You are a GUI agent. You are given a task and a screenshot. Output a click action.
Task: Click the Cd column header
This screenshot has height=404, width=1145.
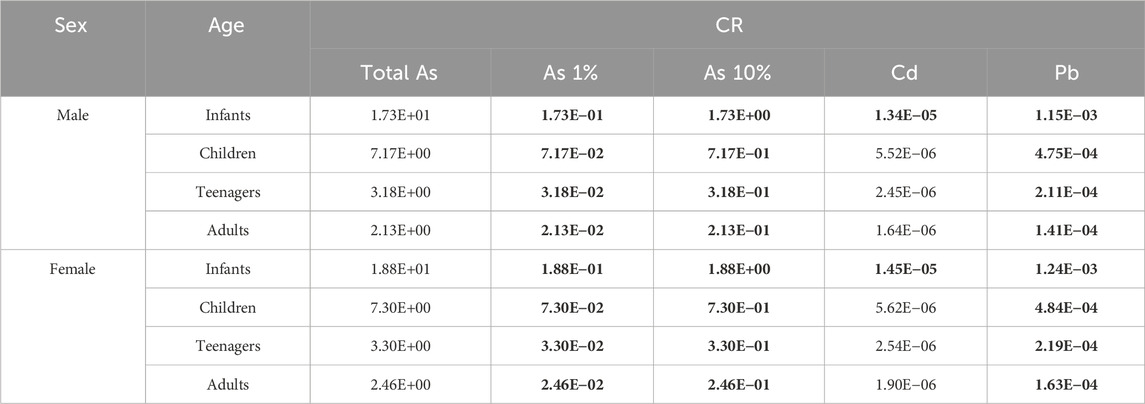pyautogui.click(x=907, y=72)
